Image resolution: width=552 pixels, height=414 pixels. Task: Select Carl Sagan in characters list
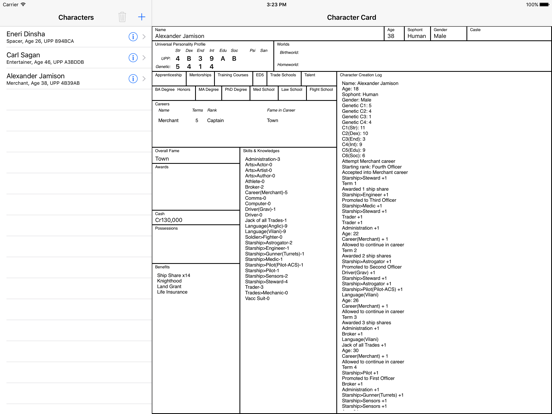76,58
